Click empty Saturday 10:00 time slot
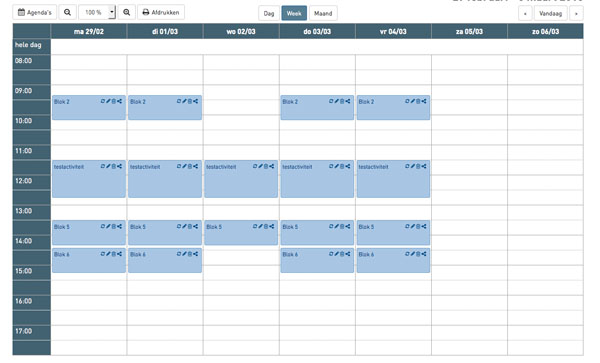 (470, 122)
